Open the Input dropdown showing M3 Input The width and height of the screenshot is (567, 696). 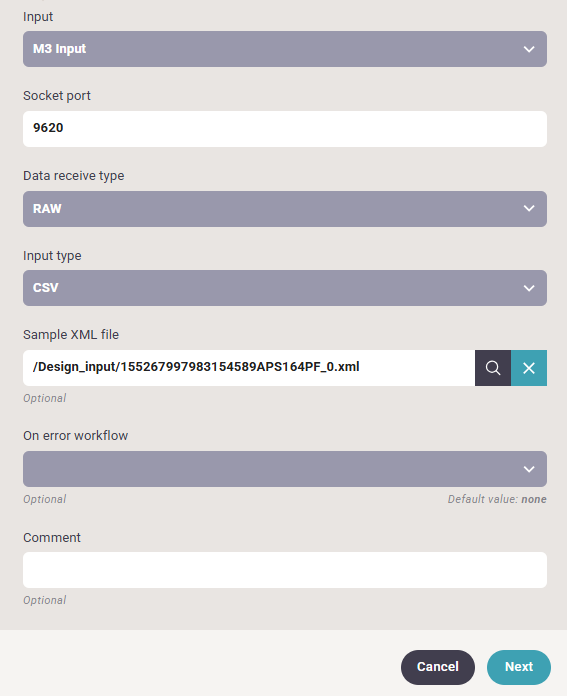pyautogui.click(x=285, y=49)
